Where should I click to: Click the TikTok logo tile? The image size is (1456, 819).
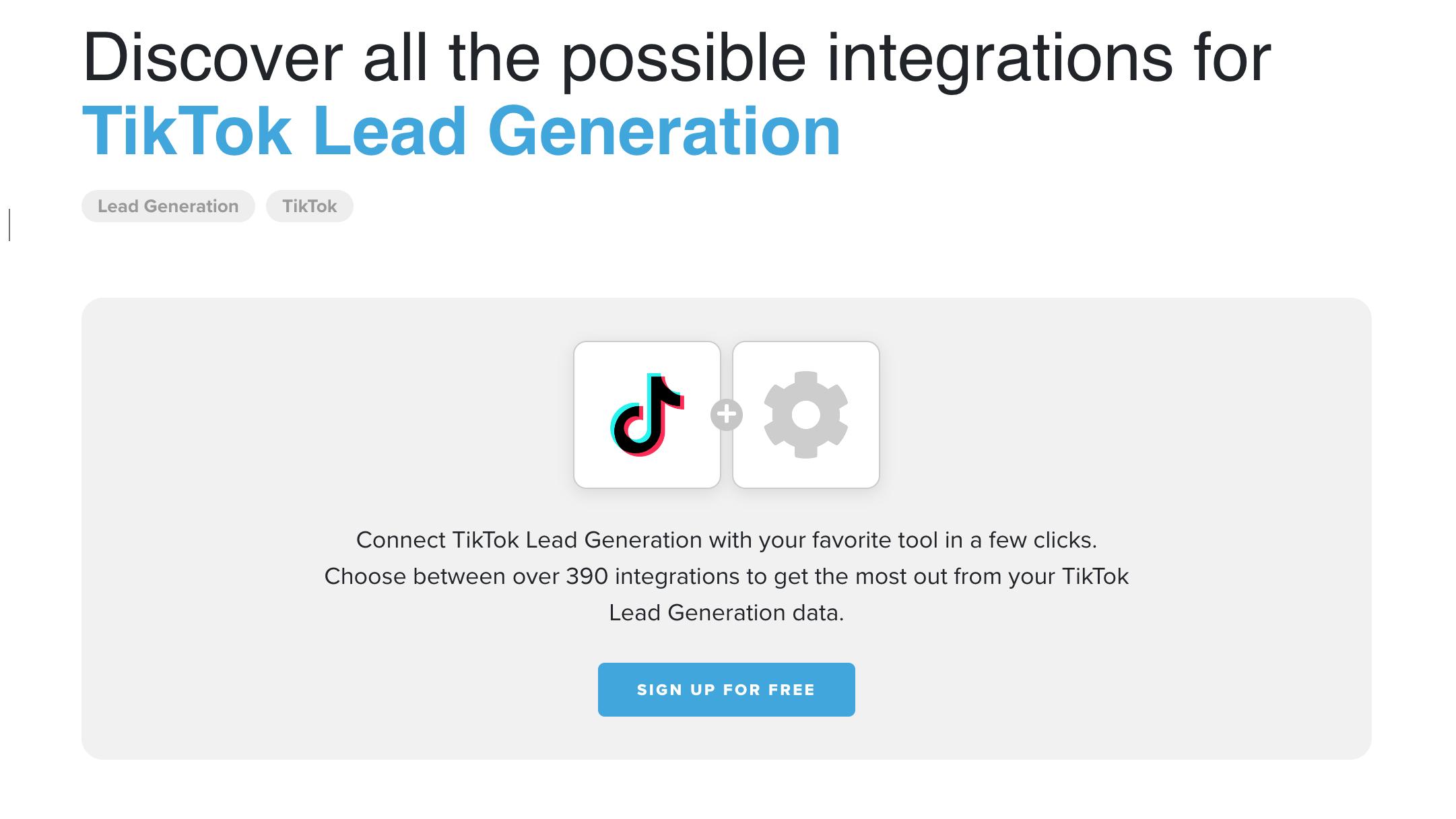[647, 414]
